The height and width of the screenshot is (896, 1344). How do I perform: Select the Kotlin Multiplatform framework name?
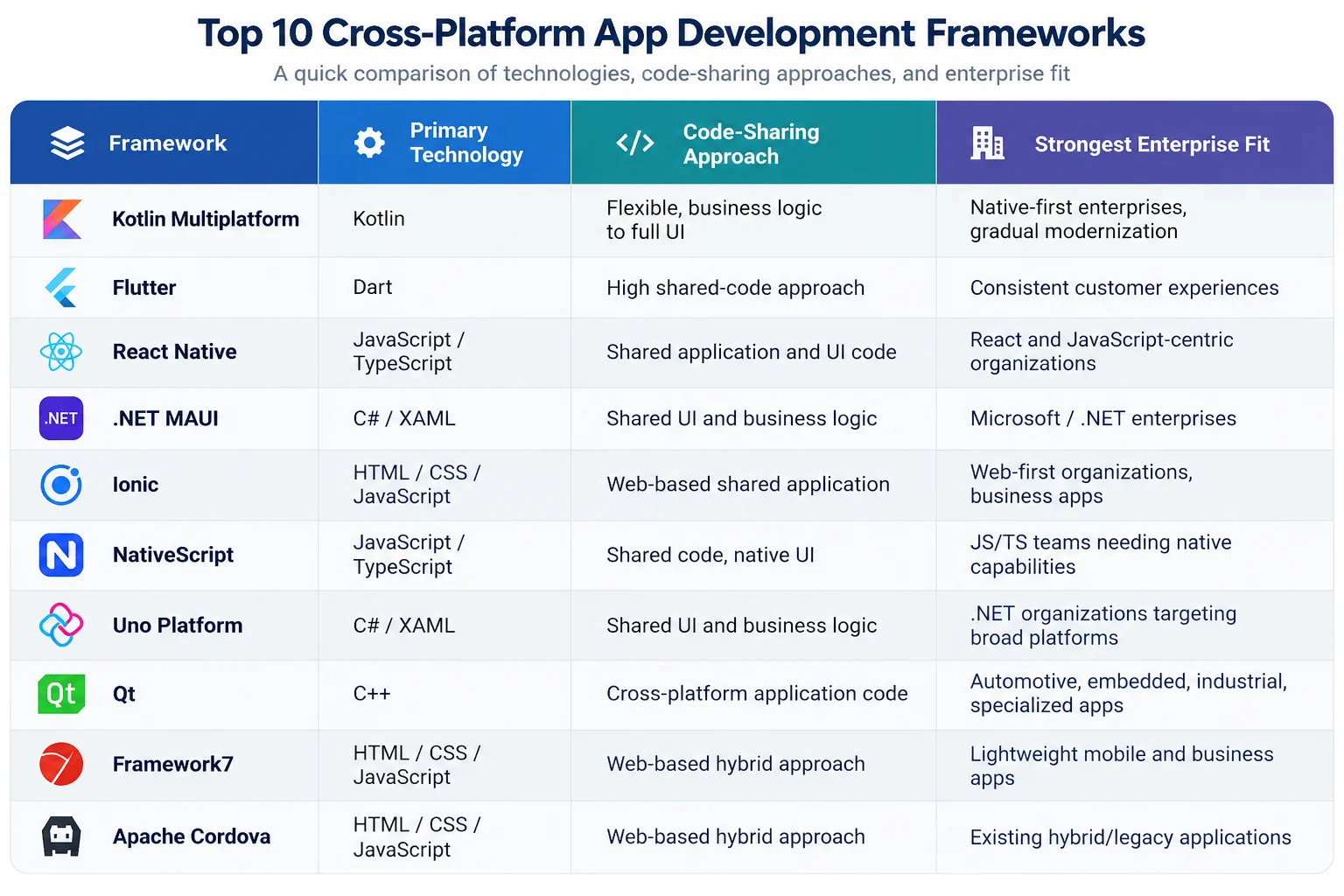coord(206,220)
